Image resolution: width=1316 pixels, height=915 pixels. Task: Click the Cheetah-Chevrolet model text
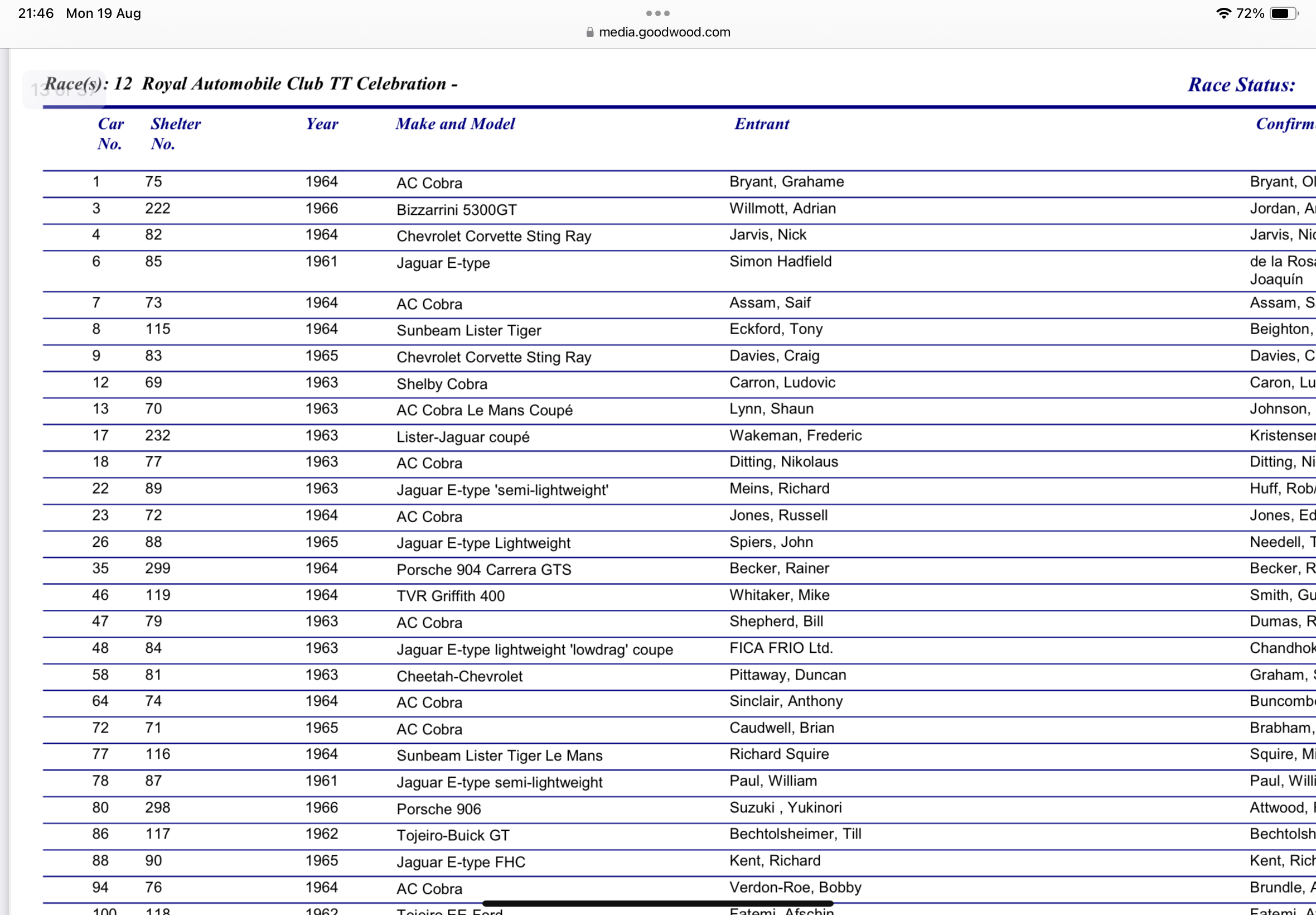(x=459, y=676)
